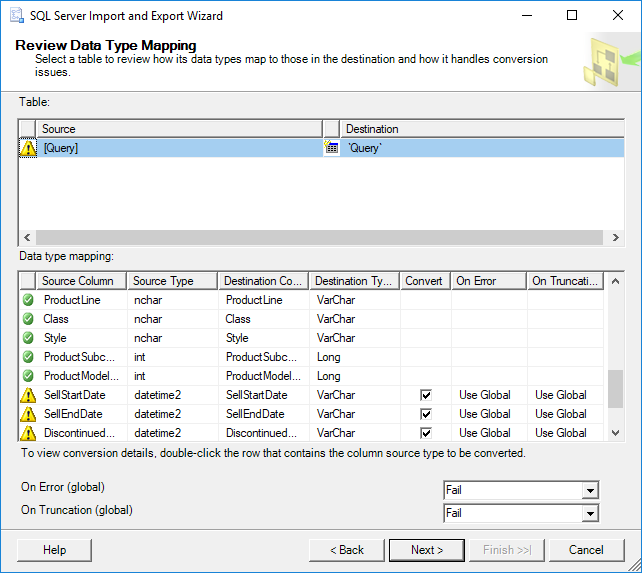Click the Source Type column header
Image resolution: width=642 pixels, height=573 pixels.
tap(172, 281)
